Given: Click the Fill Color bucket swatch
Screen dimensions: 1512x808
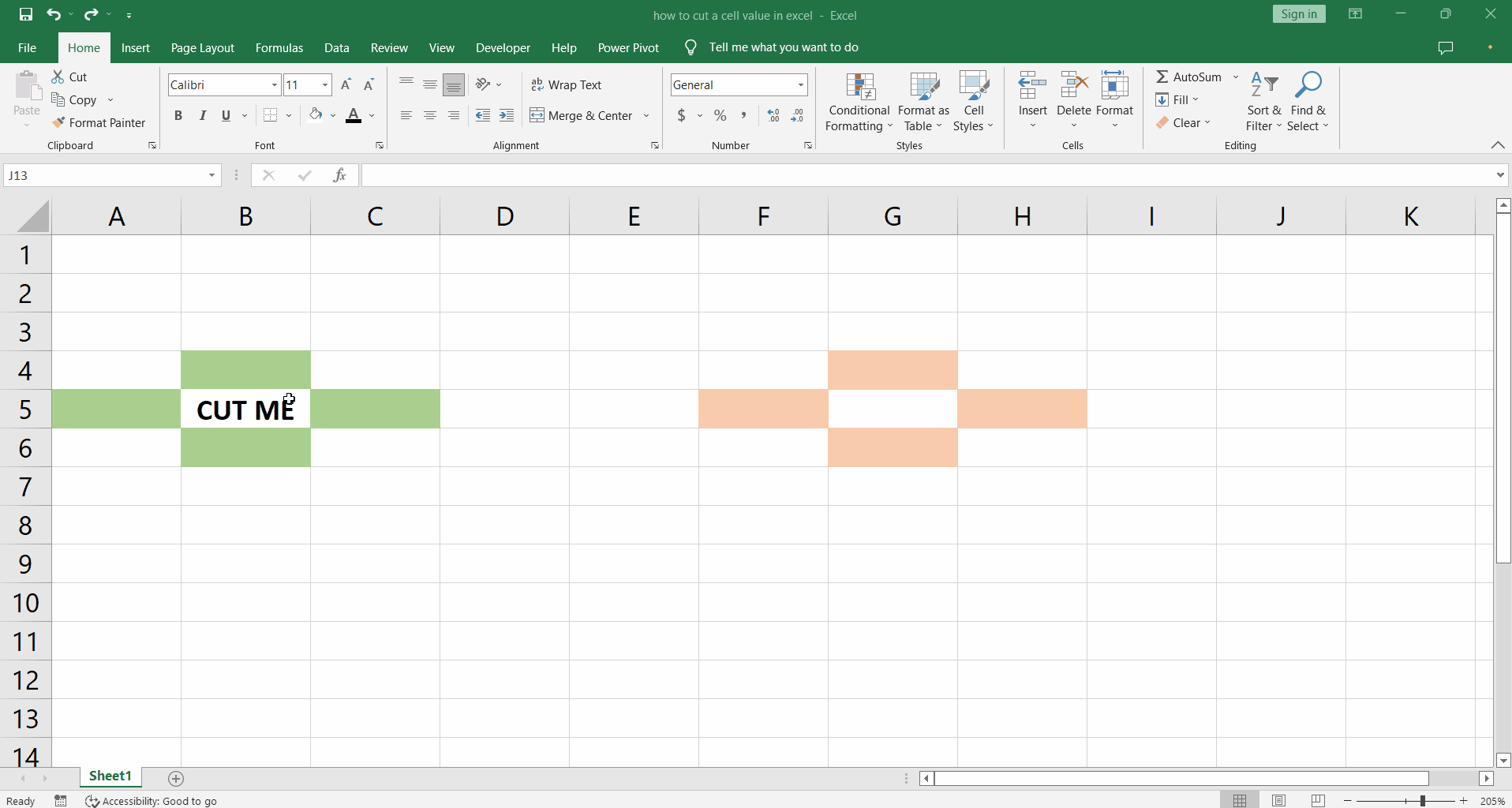Looking at the screenshot, I should (x=316, y=115).
